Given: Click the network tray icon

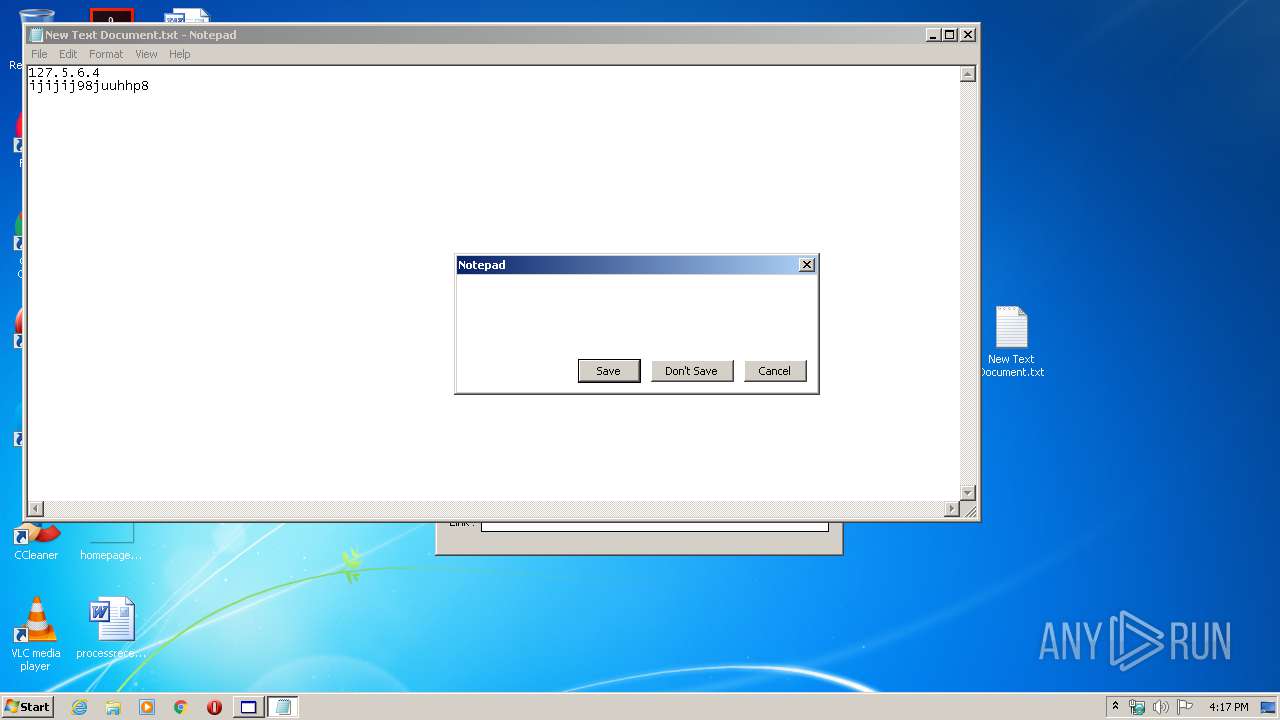Looking at the screenshot, I should (1137, 707).
